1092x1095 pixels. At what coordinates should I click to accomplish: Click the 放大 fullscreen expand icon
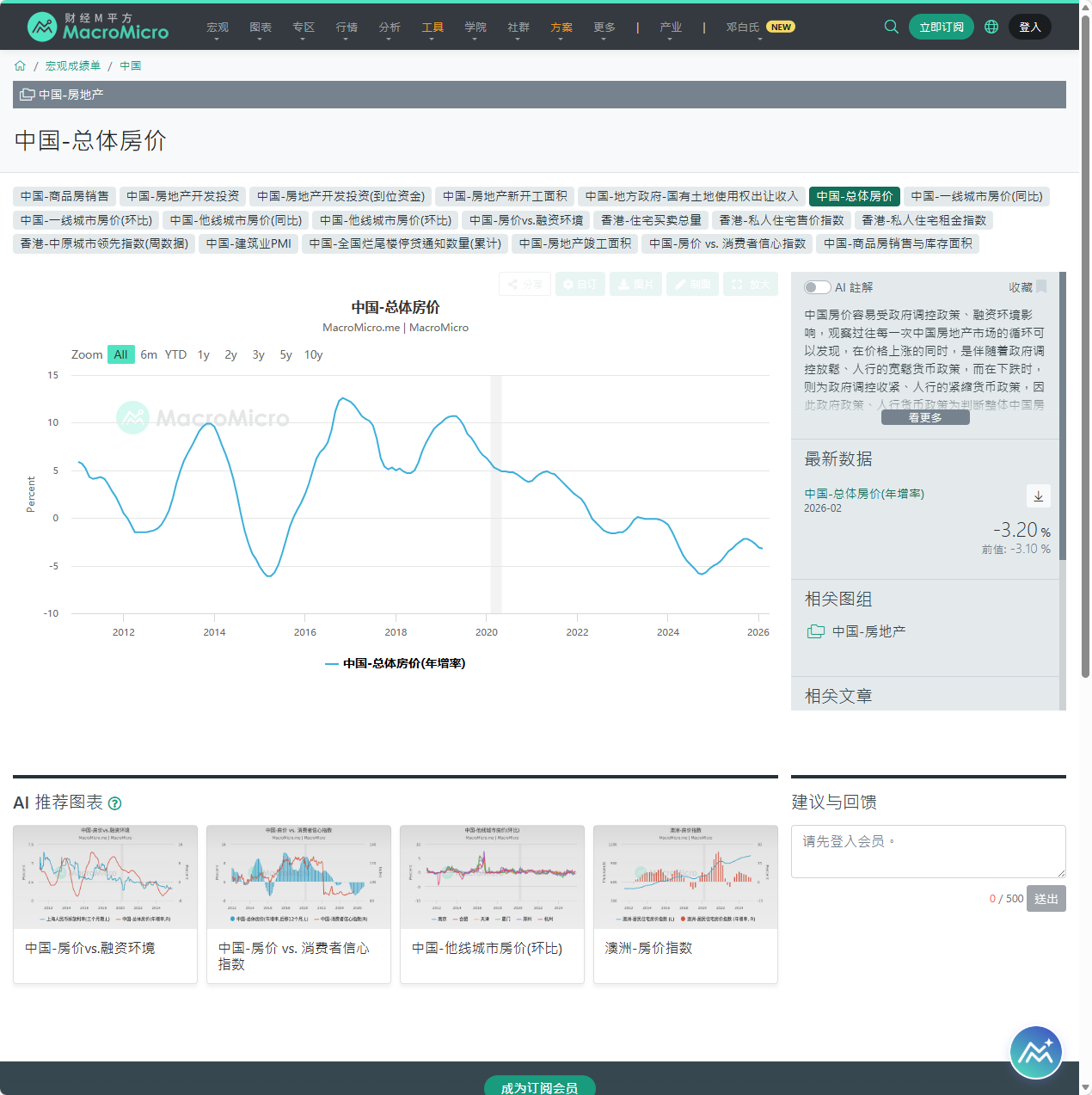click(x=750, y=284)
